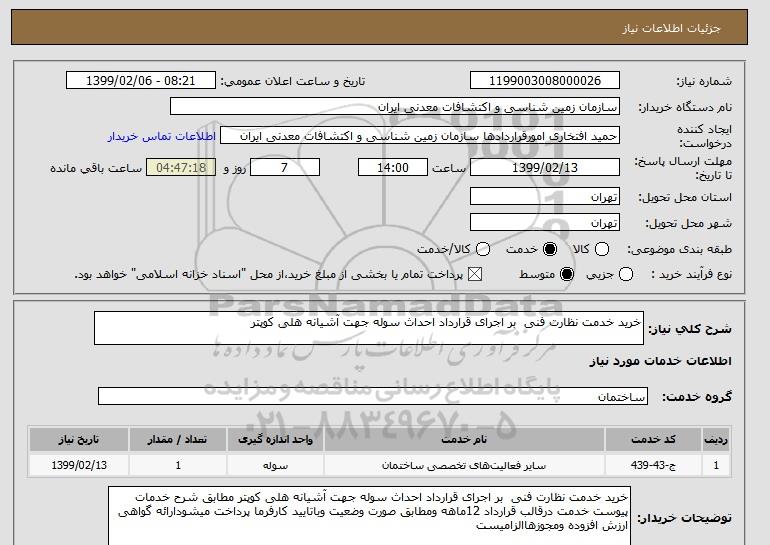Click the remaining time field 04:47:18

coord(181,167)
